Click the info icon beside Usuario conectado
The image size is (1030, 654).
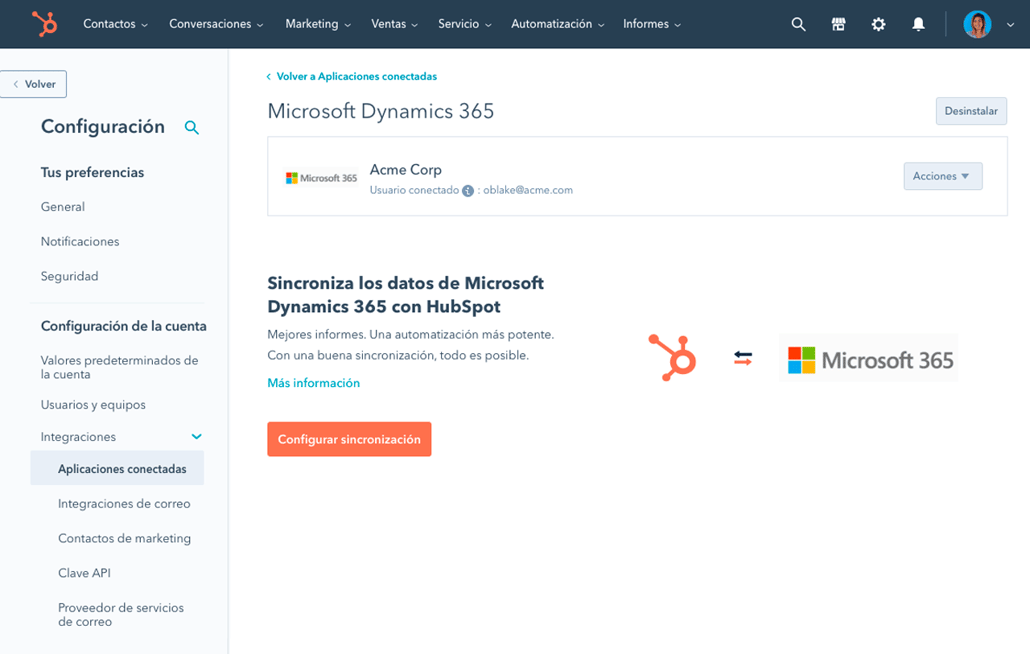tap(468, 190)
